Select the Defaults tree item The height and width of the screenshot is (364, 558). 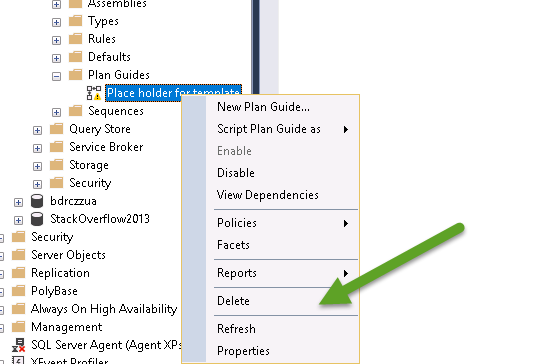(x=109, y=57)
